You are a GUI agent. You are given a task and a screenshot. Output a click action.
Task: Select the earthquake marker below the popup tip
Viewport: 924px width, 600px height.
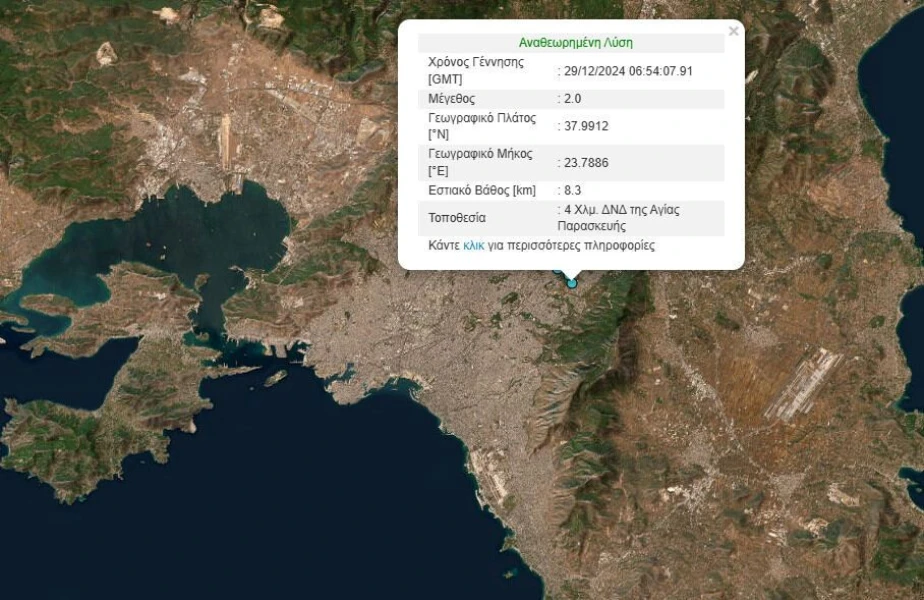pyautogui.click(x=572, y=283)
